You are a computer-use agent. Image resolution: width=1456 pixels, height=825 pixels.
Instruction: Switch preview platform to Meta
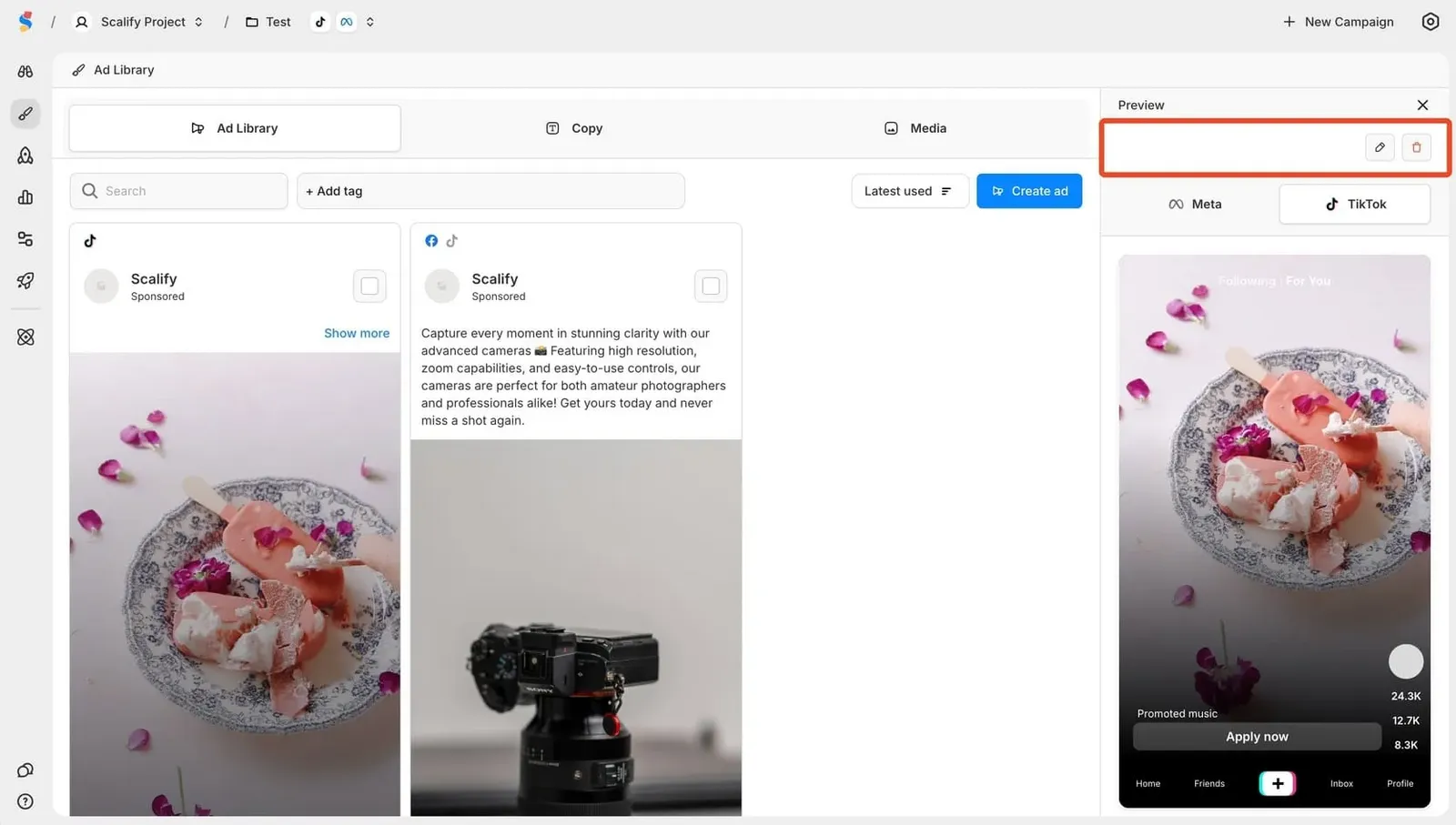1195,204
